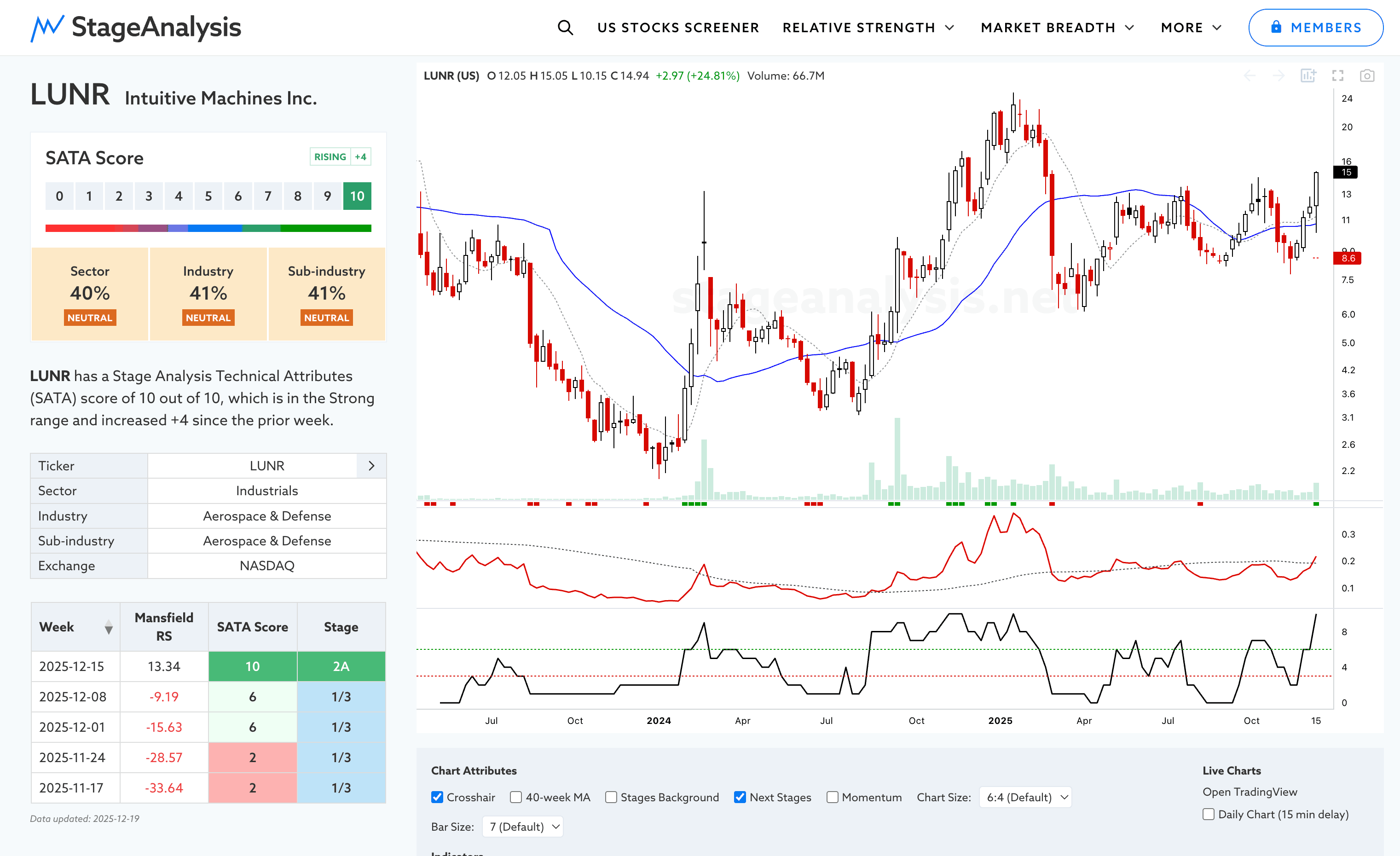This screenshot has width=1400, height=856.
Task: Open the Chart Size dropdown
Action: (x=1025, y=797)
